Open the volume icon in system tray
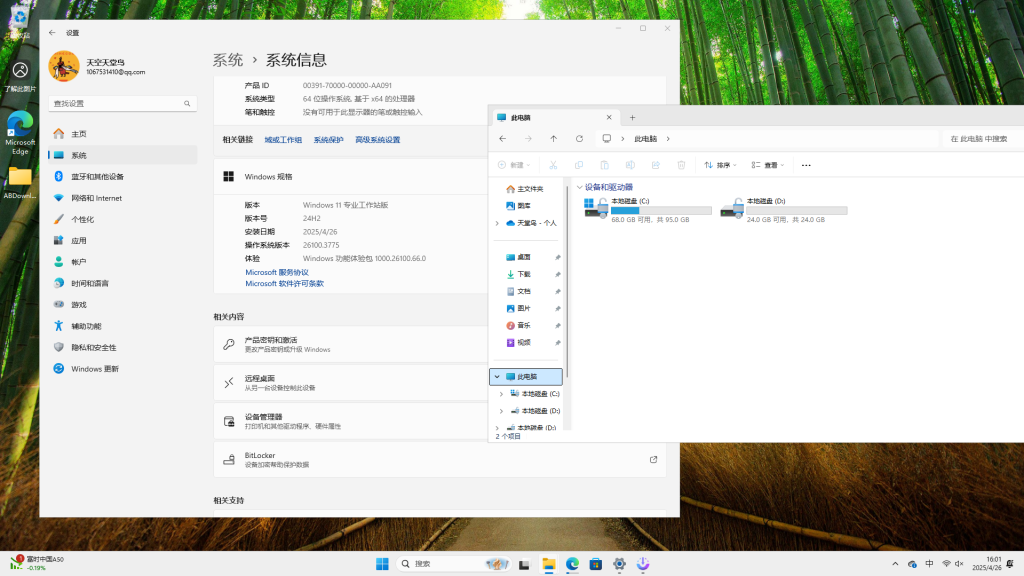1024x576 pixels. (959, 564)
